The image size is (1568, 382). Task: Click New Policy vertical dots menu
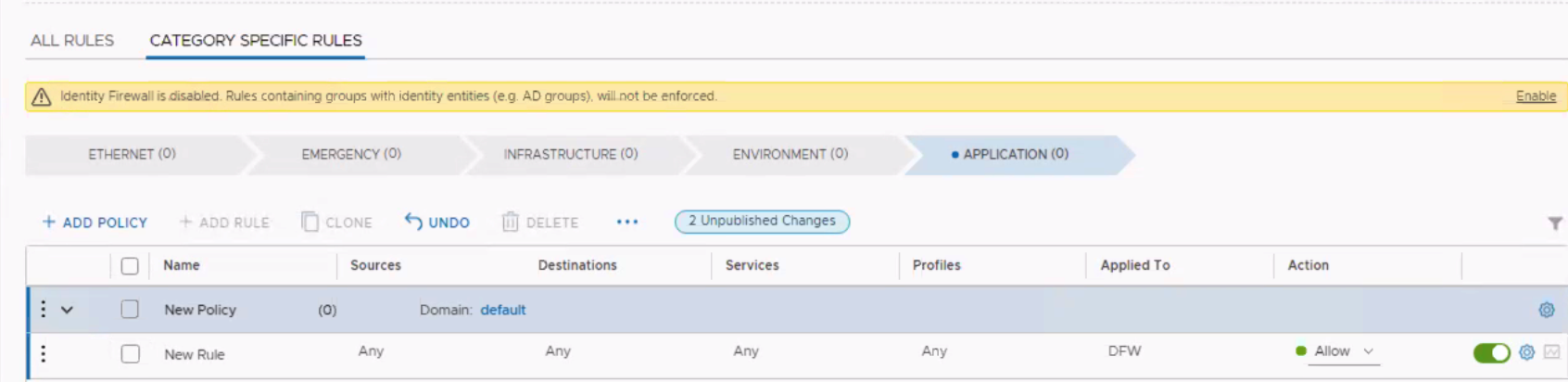click(x=43, y=310)
